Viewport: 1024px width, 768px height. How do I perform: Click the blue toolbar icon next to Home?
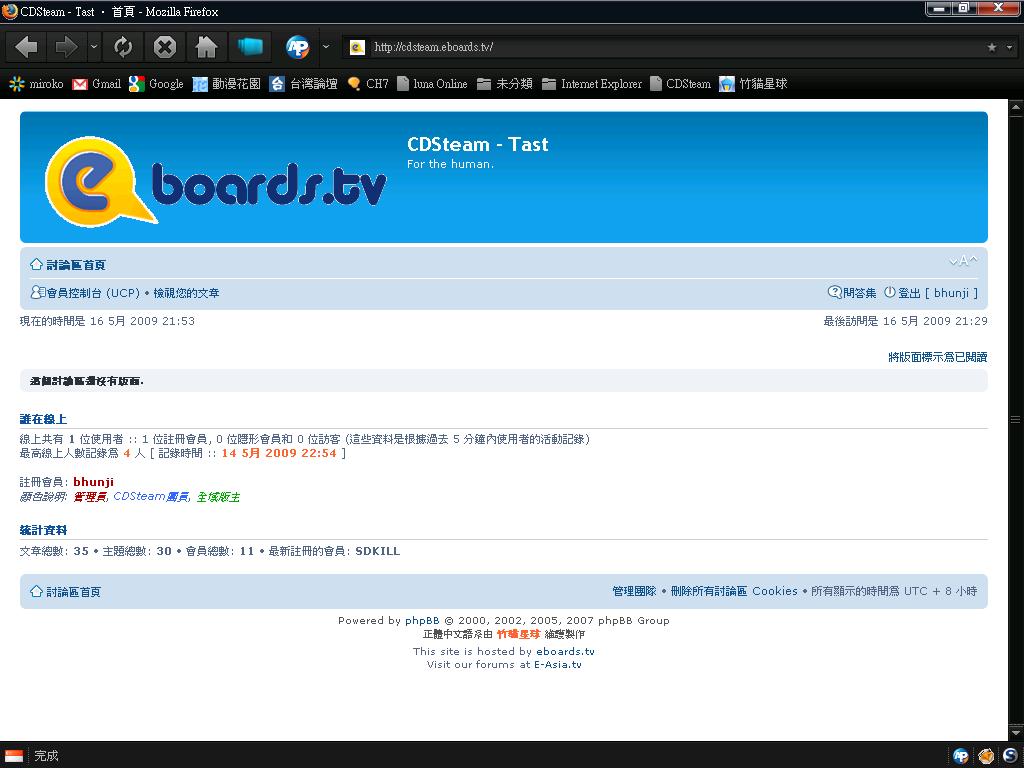point(249,47)
